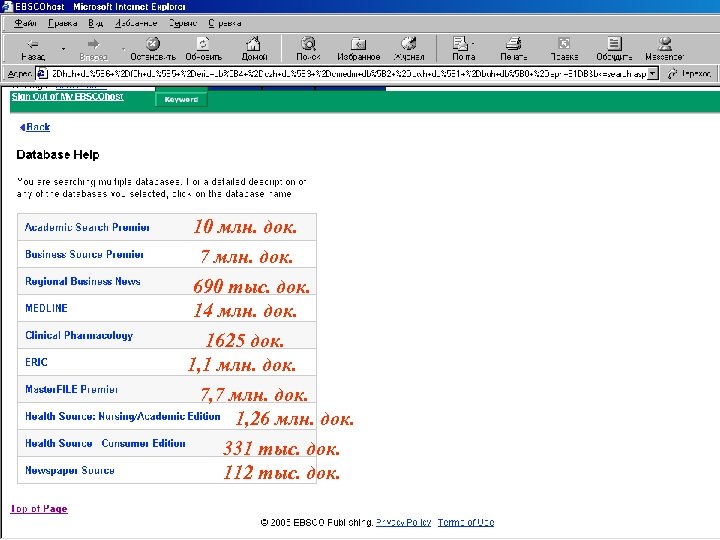
Task: Open Clinical Pharmacology database link
Action: (79, 335)
